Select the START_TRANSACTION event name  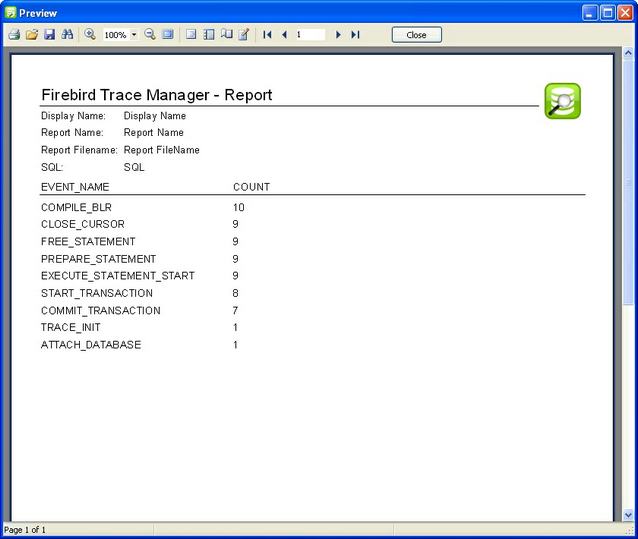pos(97,293)
